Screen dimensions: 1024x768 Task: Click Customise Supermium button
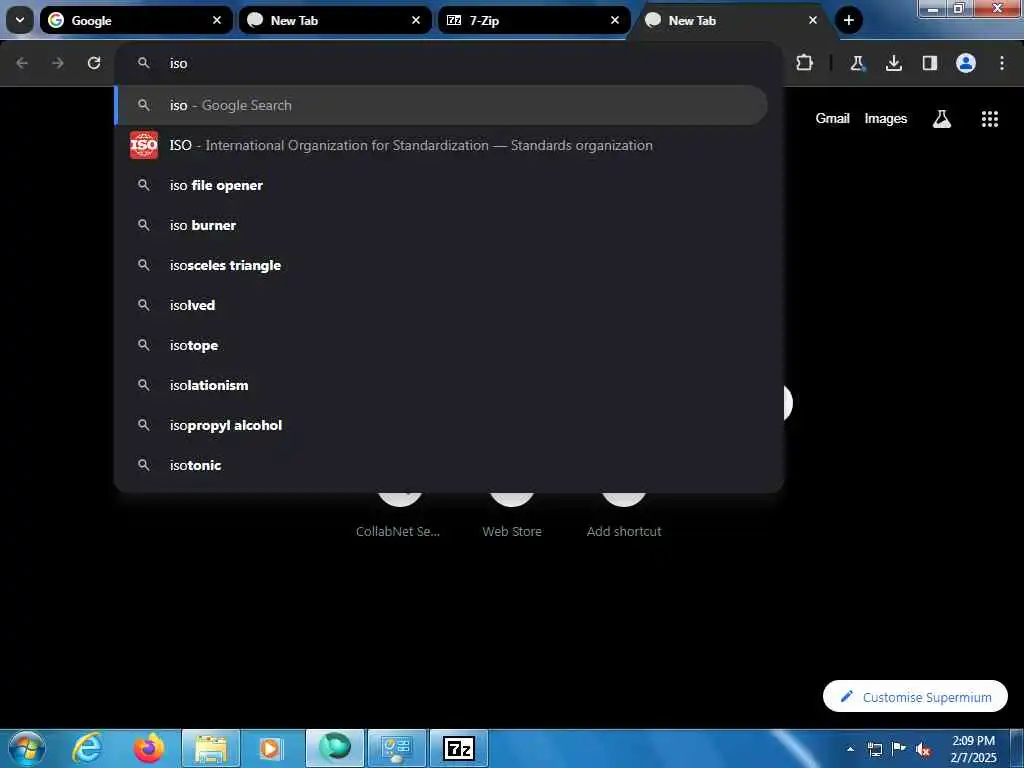915,696
